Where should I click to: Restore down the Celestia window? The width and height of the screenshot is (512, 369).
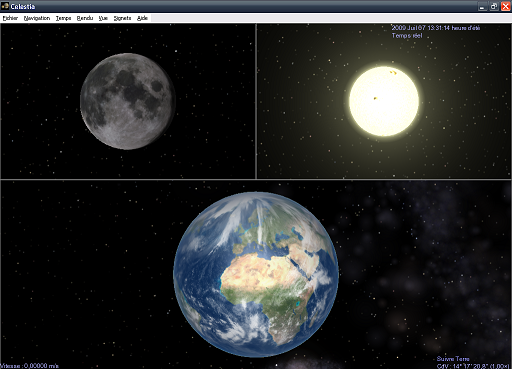click(x=494, y=6)
